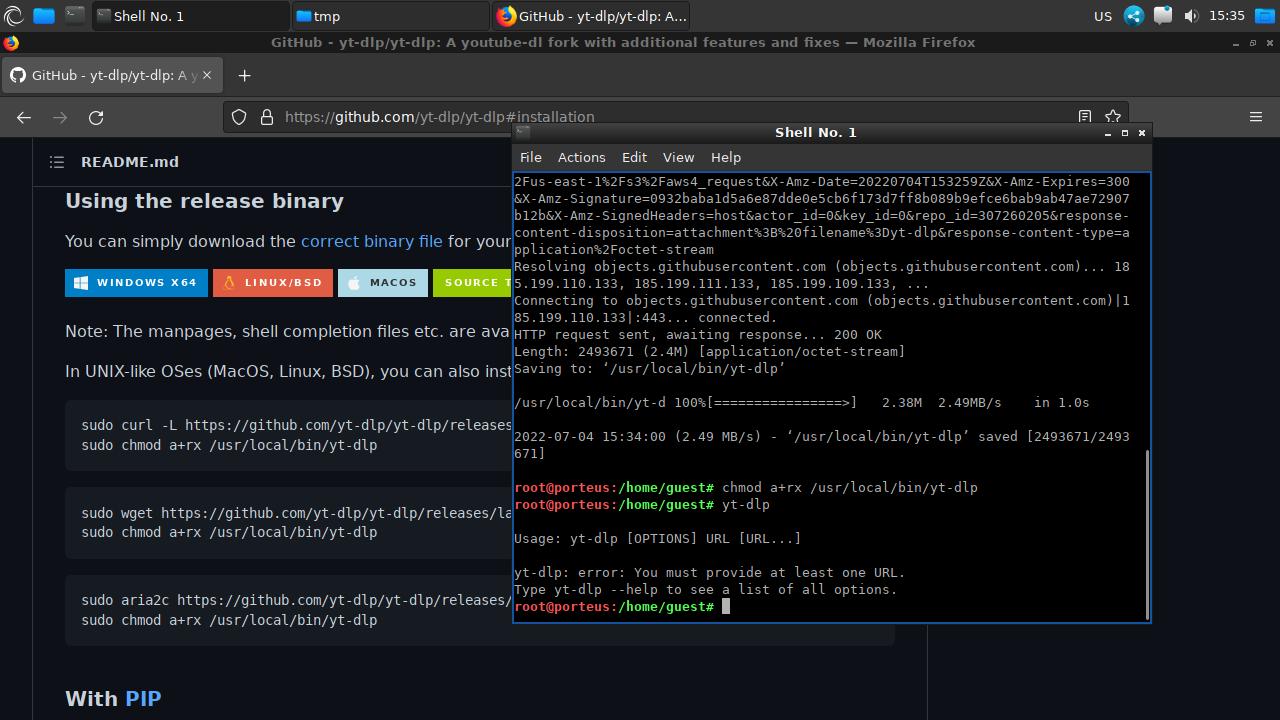Click the macOS download badge
Image resolution: width=1280 pixels, height=720 pixels.
pyautogui.click(x=383, y=283)
